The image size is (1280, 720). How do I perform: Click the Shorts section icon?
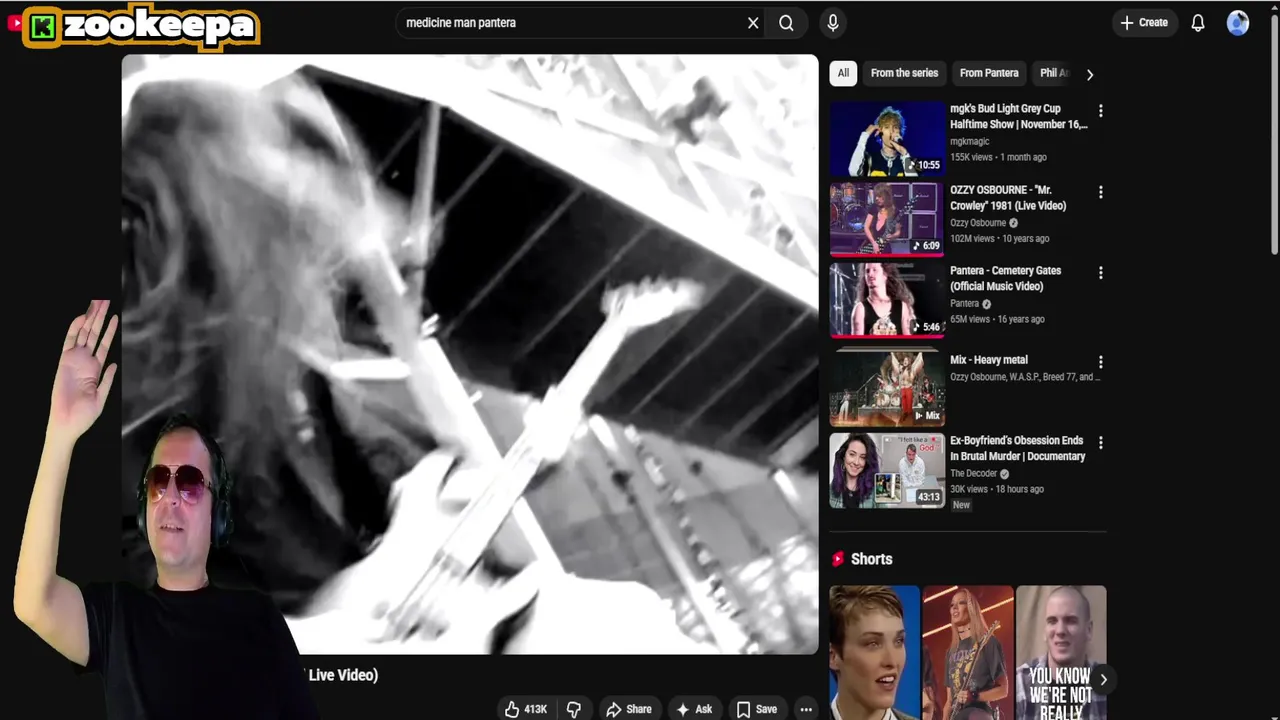[x=838, y=559]
